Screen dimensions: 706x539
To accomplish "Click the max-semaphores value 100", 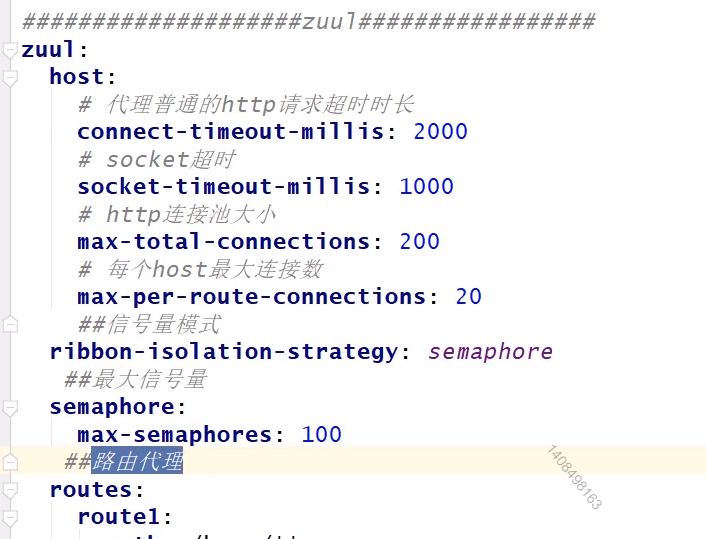I will [321, 435].
